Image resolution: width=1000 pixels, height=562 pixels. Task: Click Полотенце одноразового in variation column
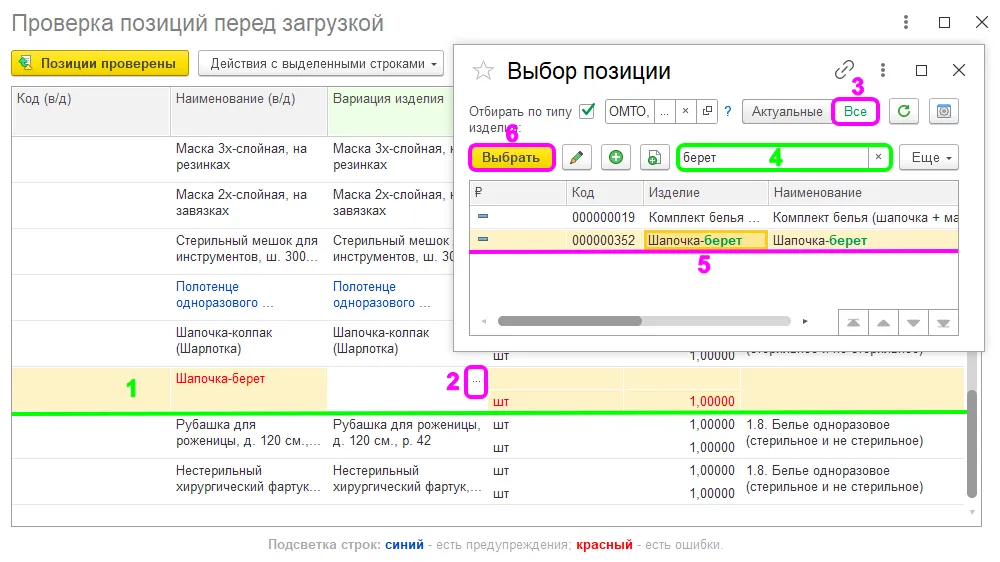point(381,295)
